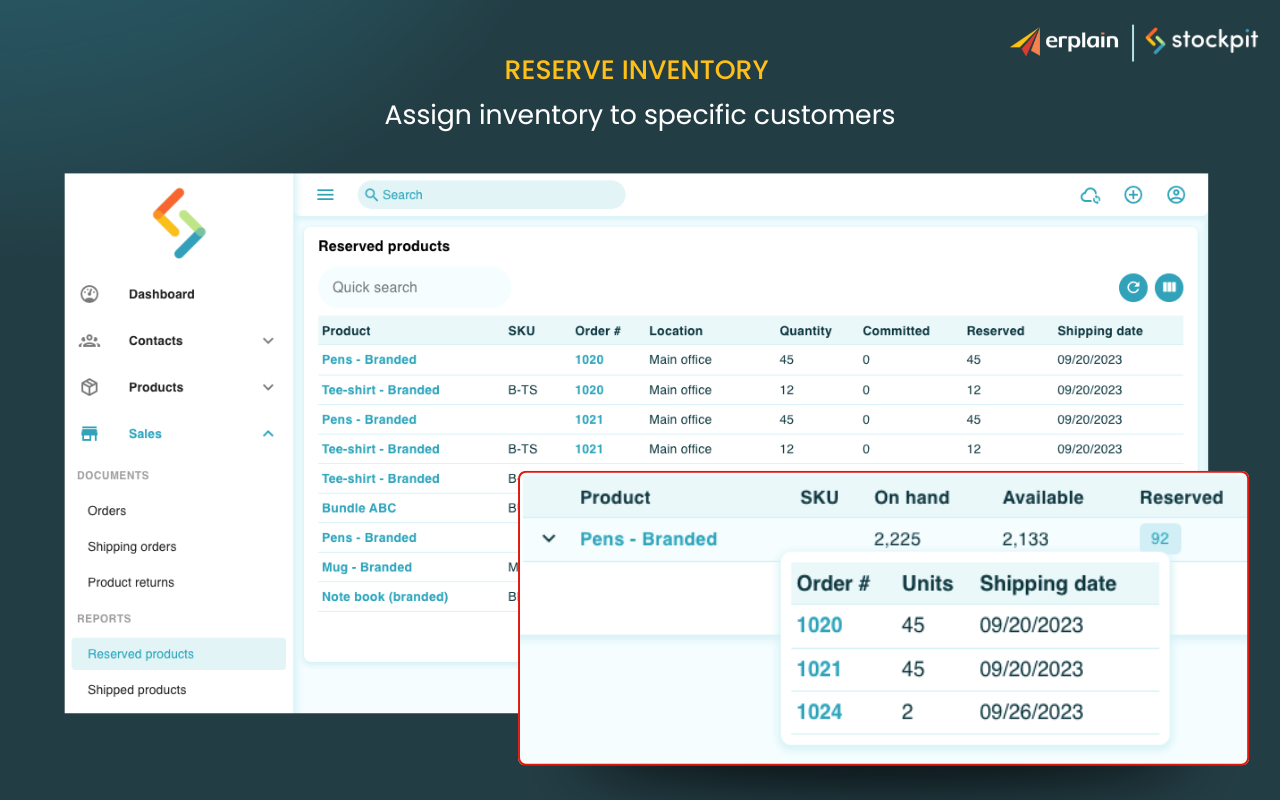The height and width of the screenshot is (800, 1280).
Task: Open Orders under Documents
Action: click(107, 511)
